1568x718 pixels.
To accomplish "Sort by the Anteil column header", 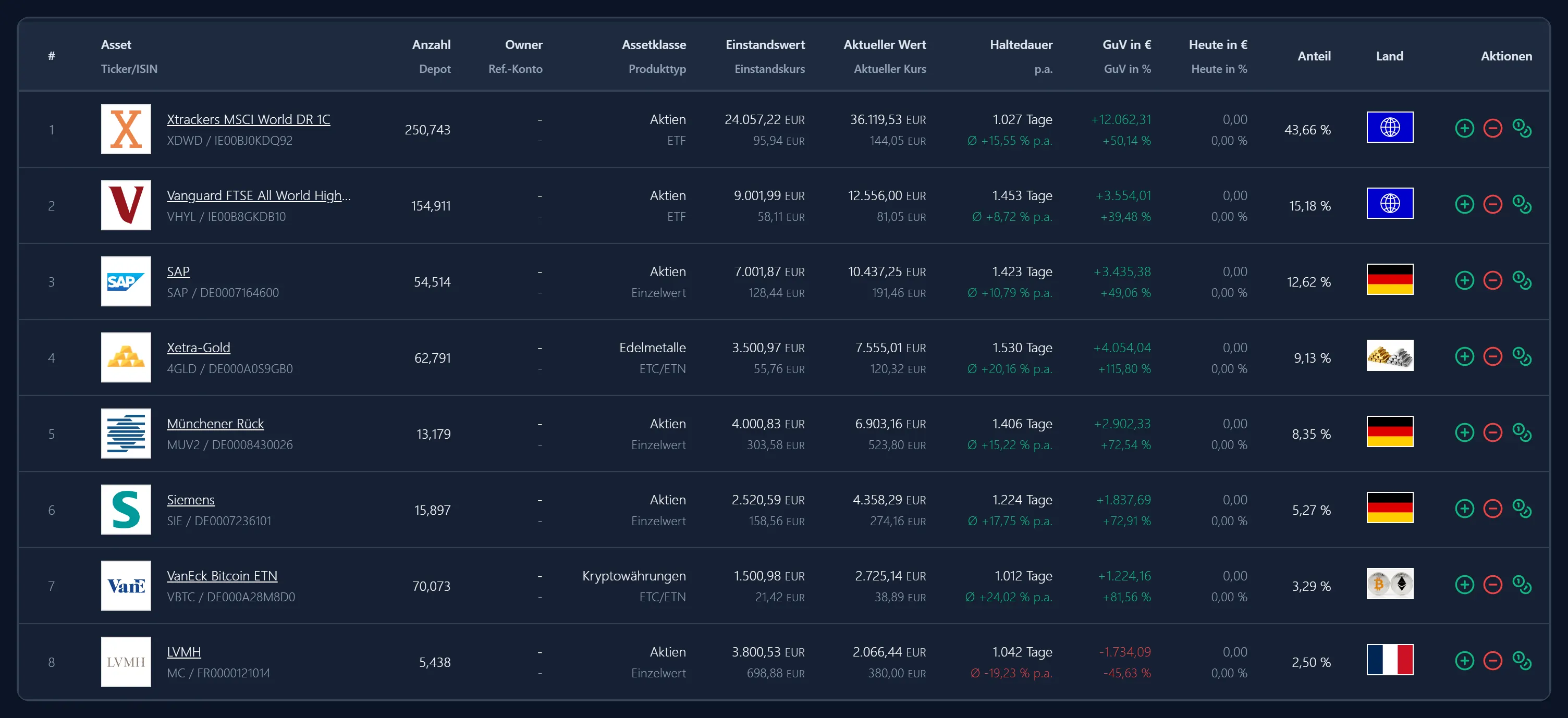I will pyautogui.click(x=1314, y=56).
